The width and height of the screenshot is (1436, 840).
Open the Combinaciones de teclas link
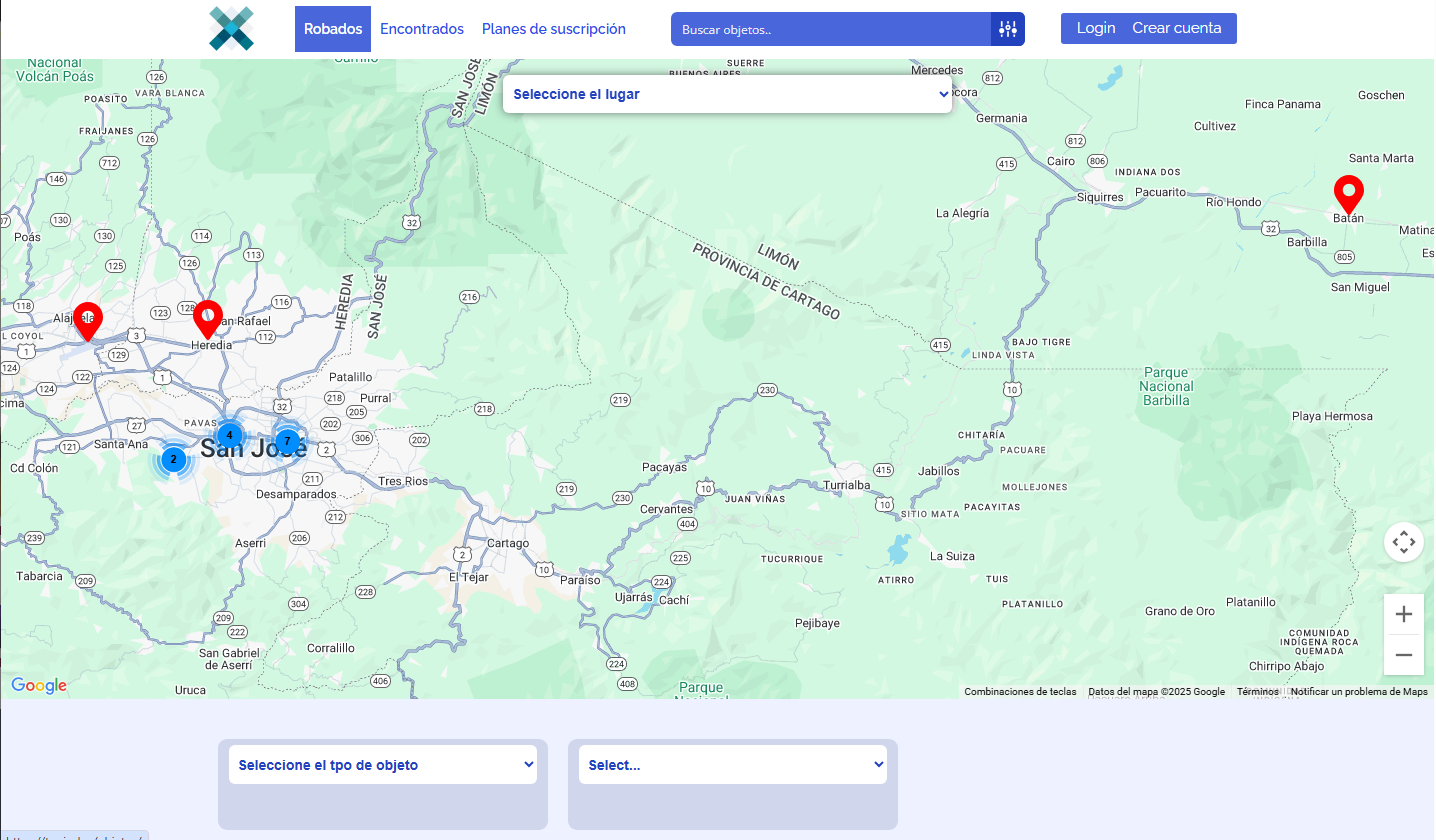pos(1020,691)
